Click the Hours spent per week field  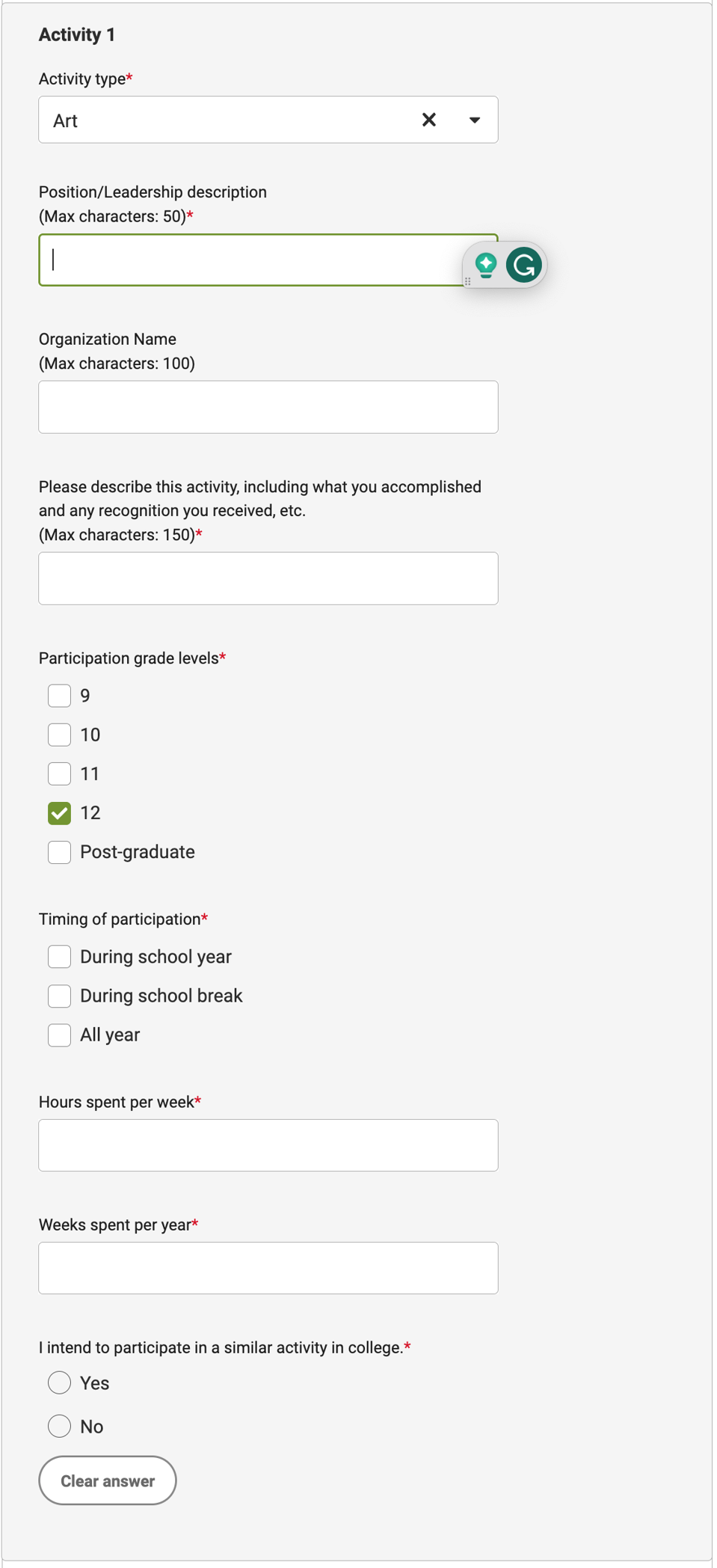point(268,1145)
